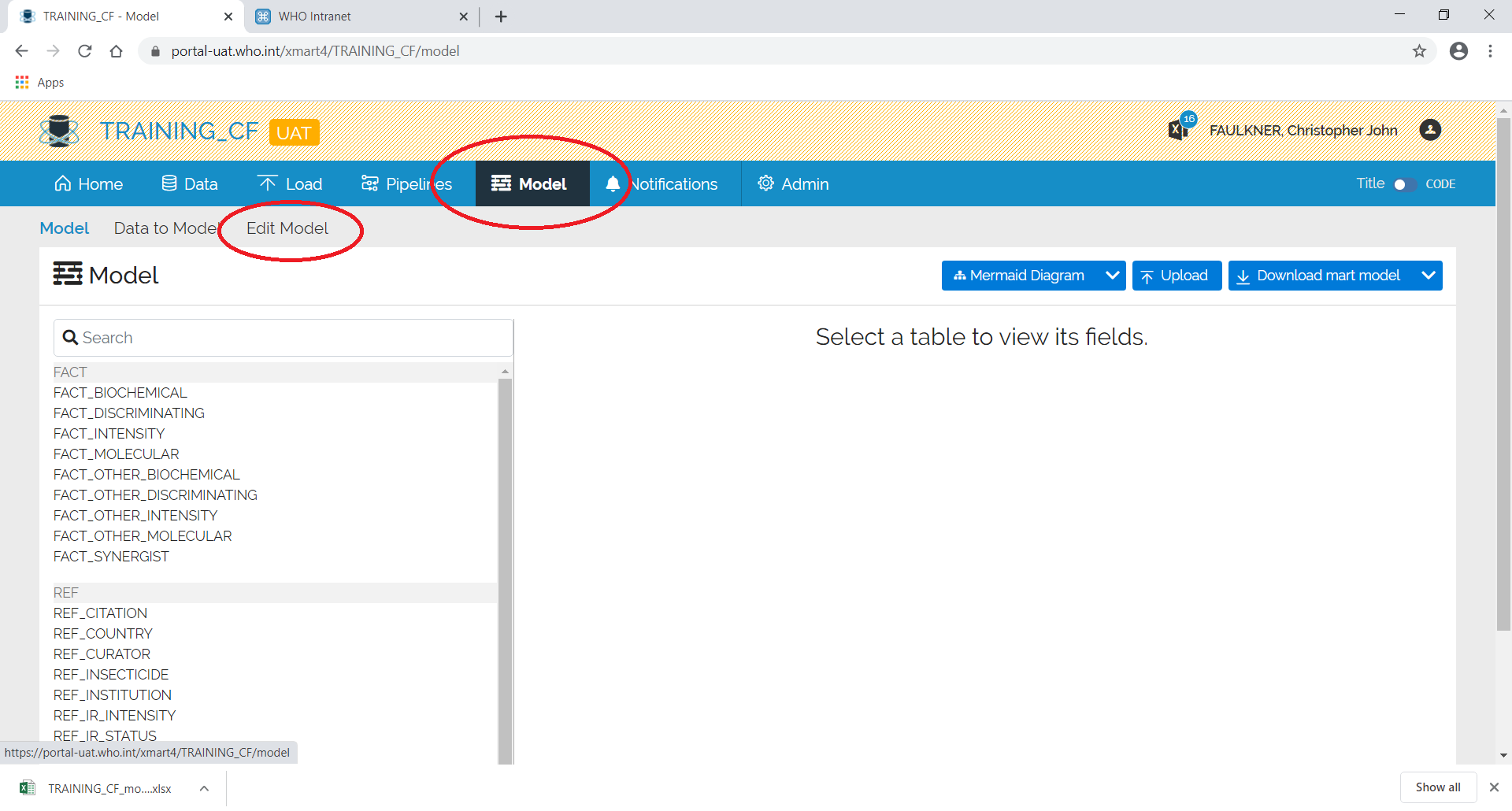Image resolution: width=1512 pixels, height=811 pixels.
Task: Select the REF_INSTITUTION table
Action: coord(113,695)
